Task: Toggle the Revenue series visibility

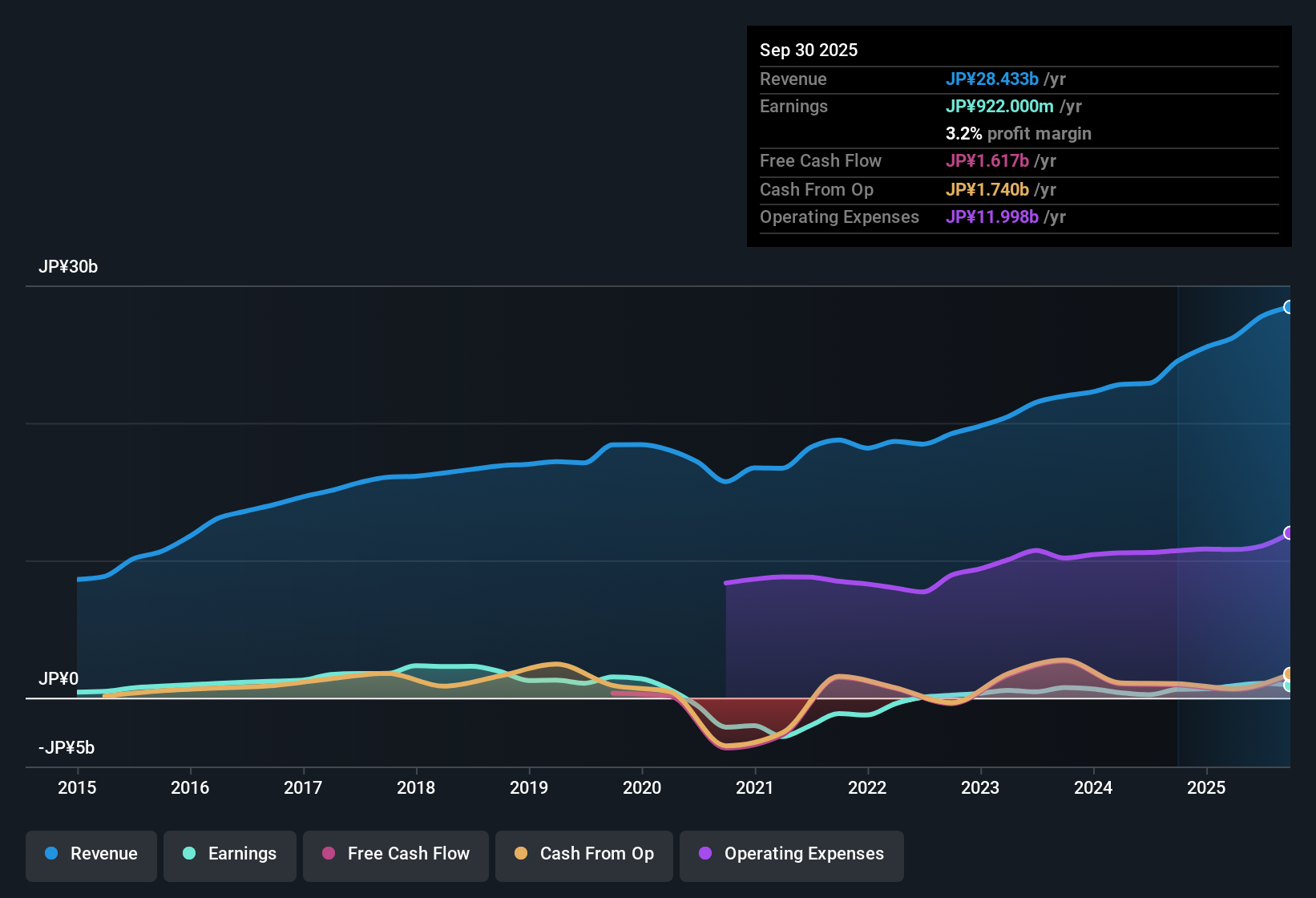Action: [x=91, y=854]
